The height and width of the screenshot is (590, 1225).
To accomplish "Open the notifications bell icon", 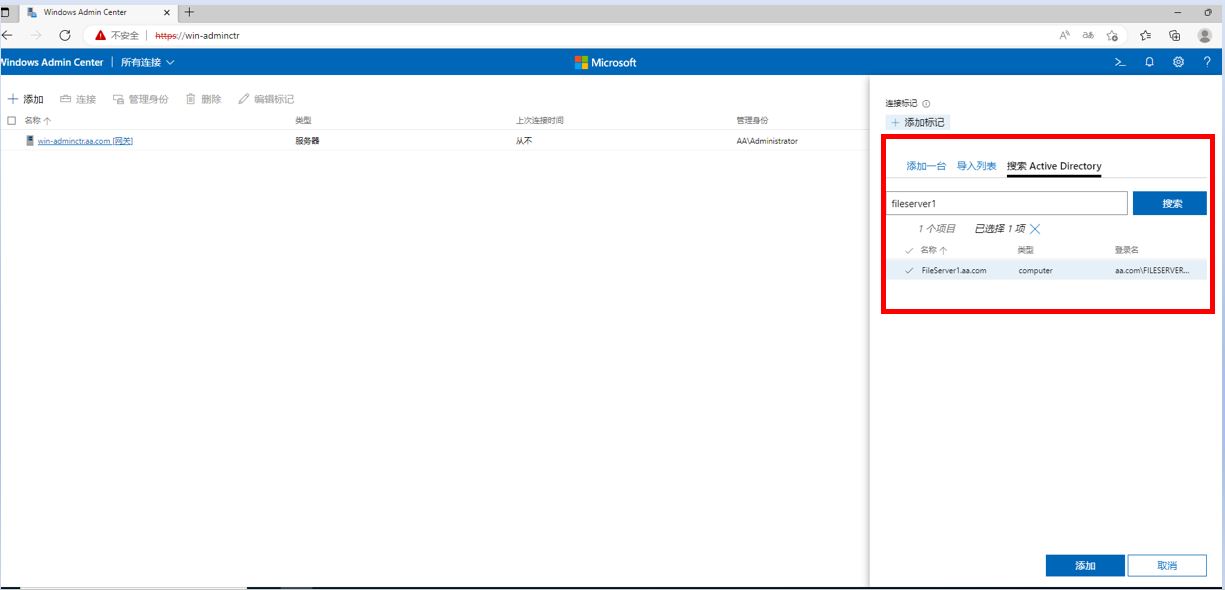I will pyautogui.click(x=1148, y=61).
